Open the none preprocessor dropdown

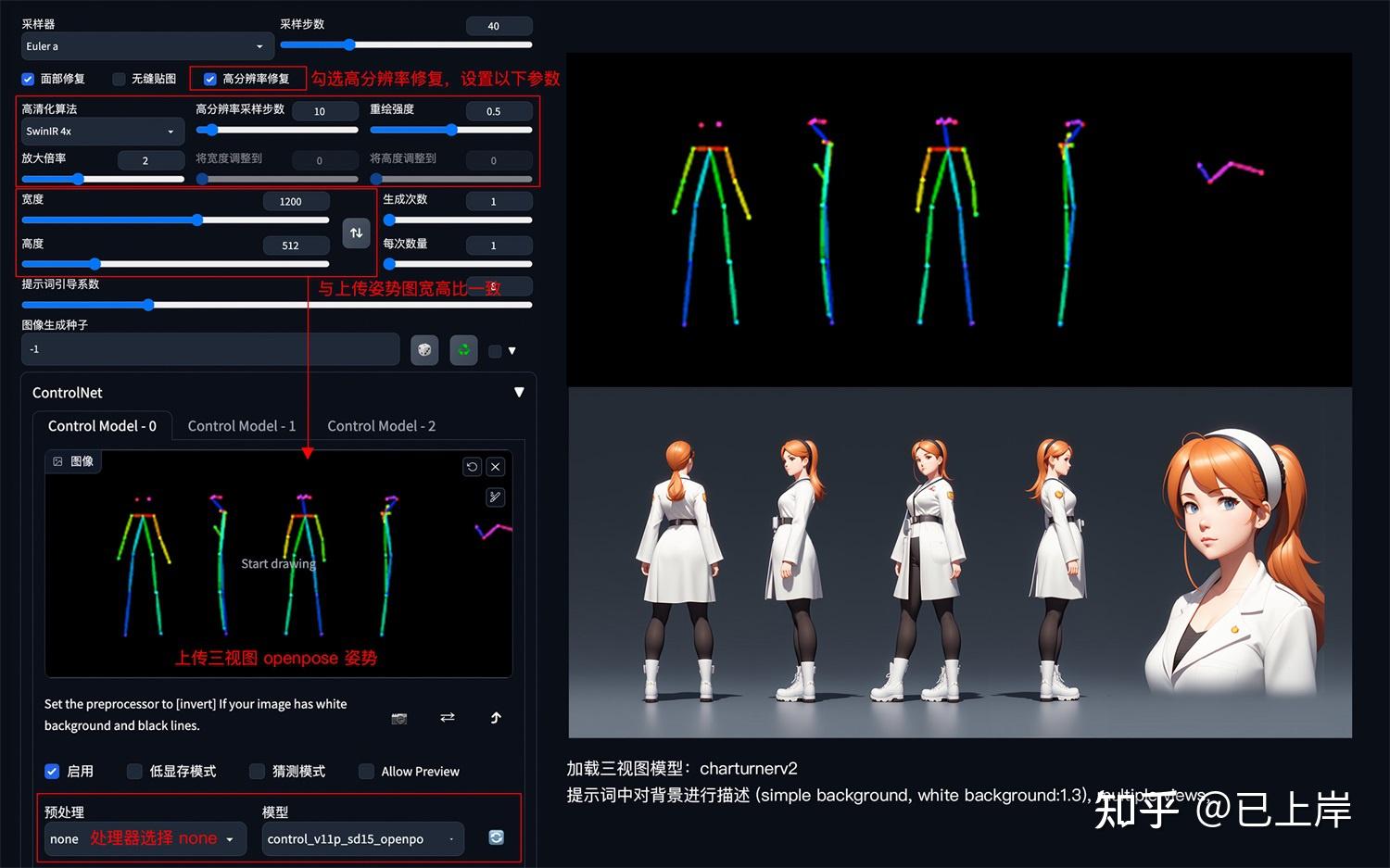pos(144,838)
